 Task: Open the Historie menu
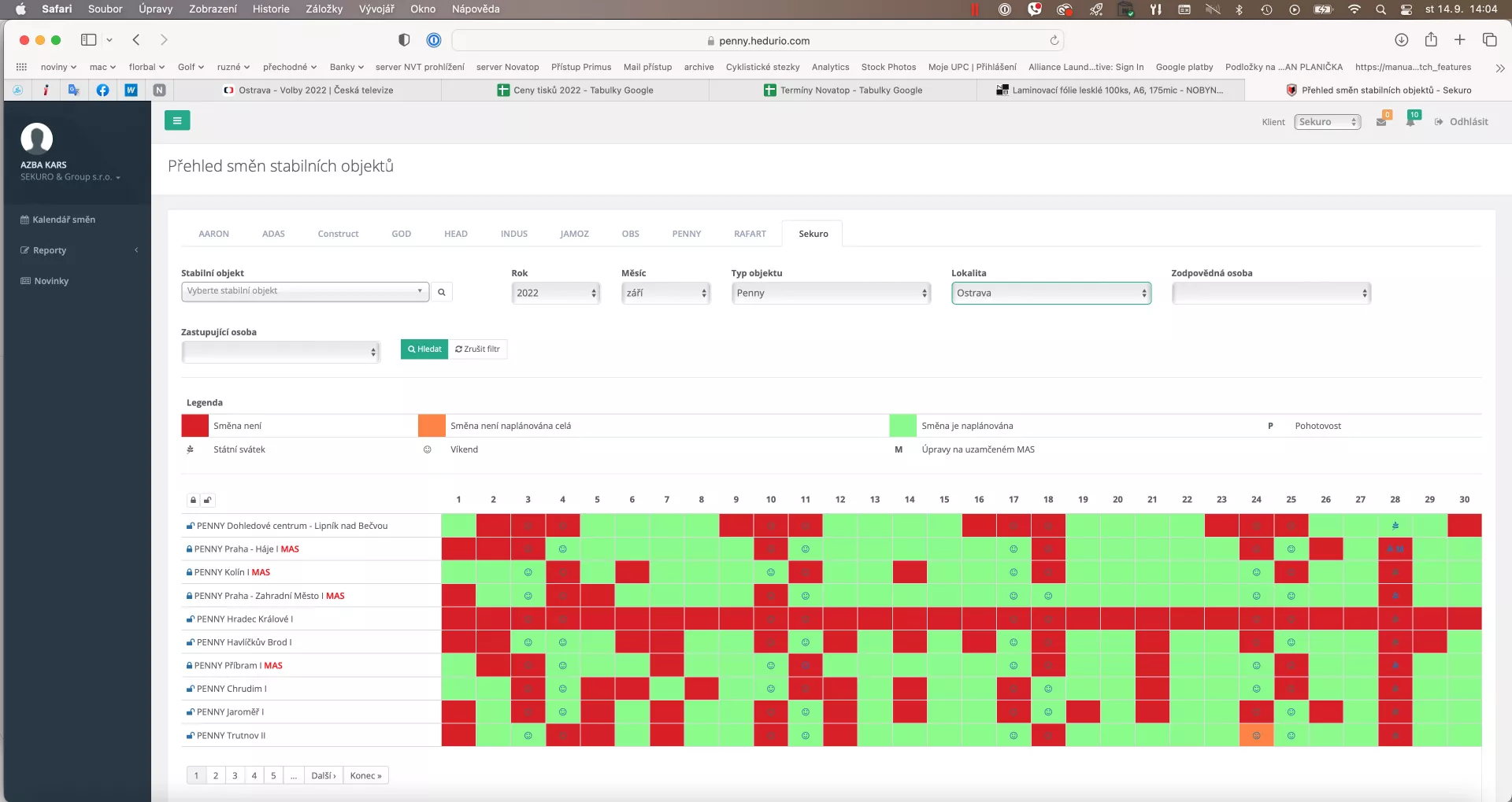[271, 9]
